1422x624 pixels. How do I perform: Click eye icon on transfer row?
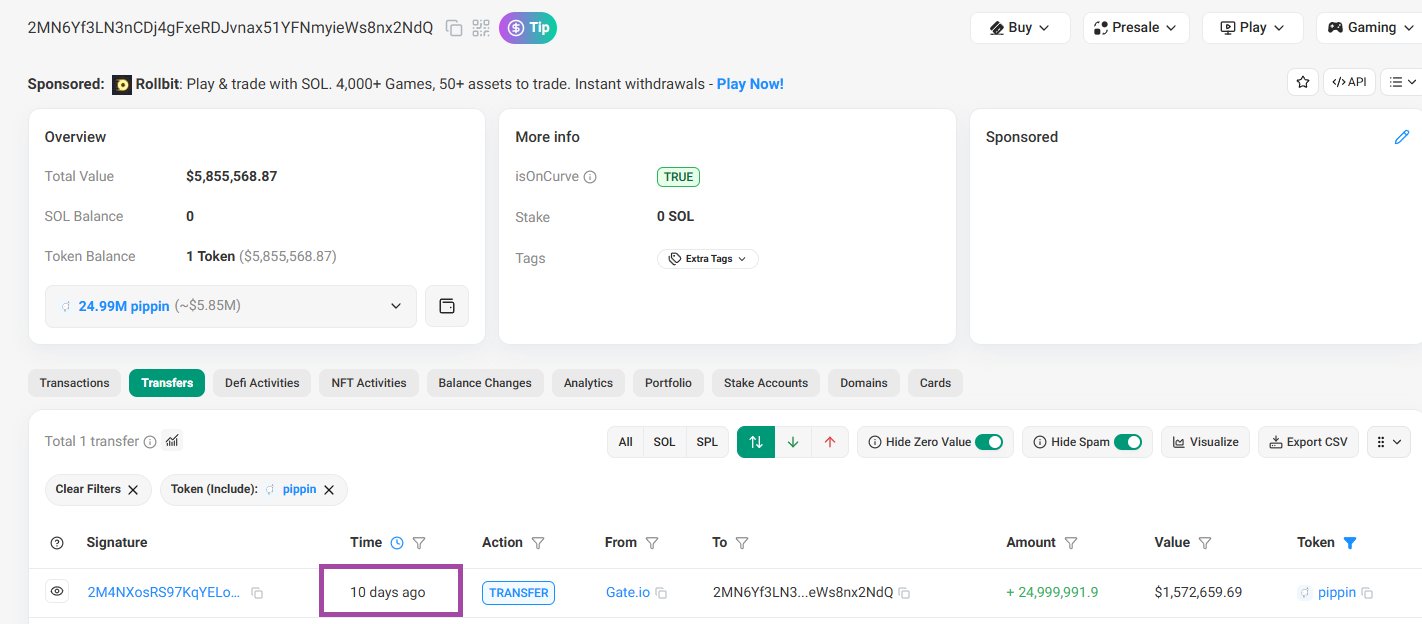(x=58, y=592)
